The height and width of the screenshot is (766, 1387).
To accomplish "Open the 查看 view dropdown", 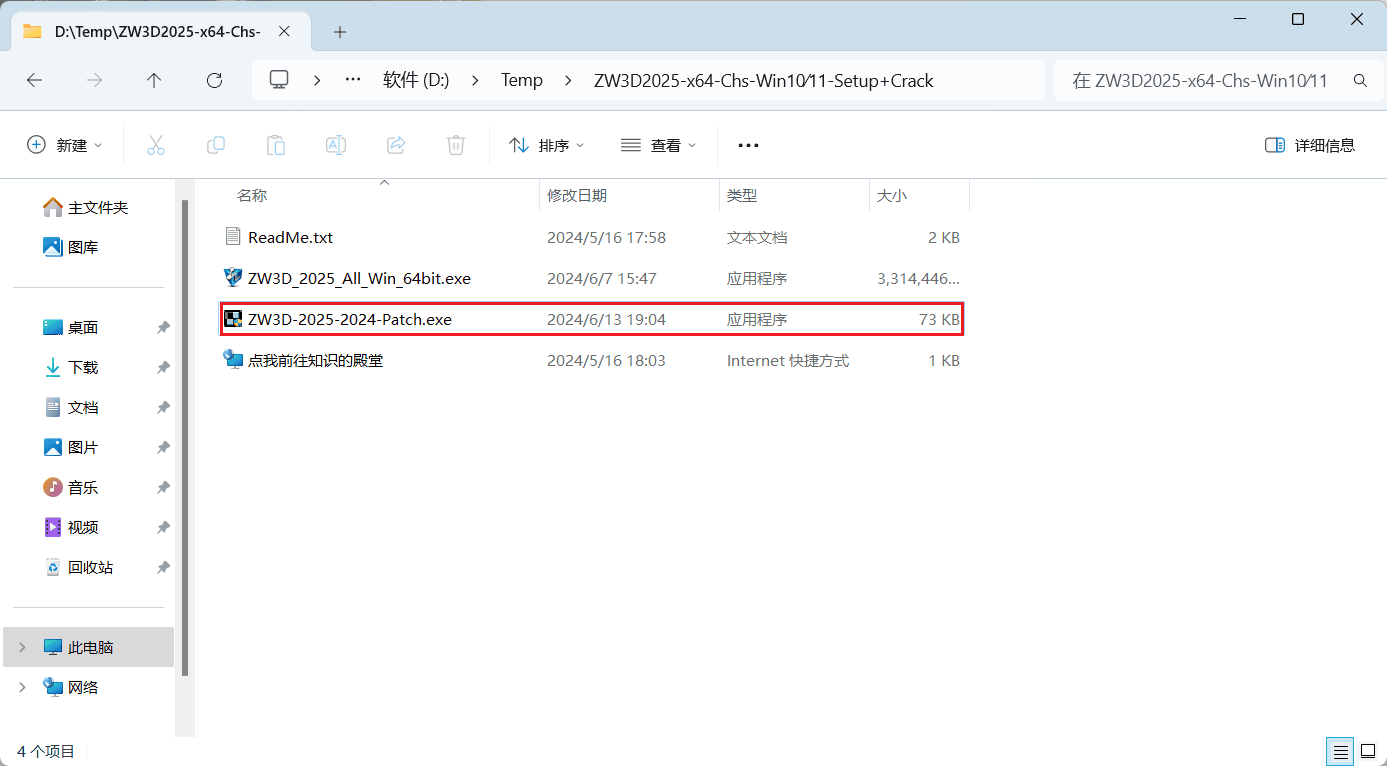I will click(x=658, y=145).
